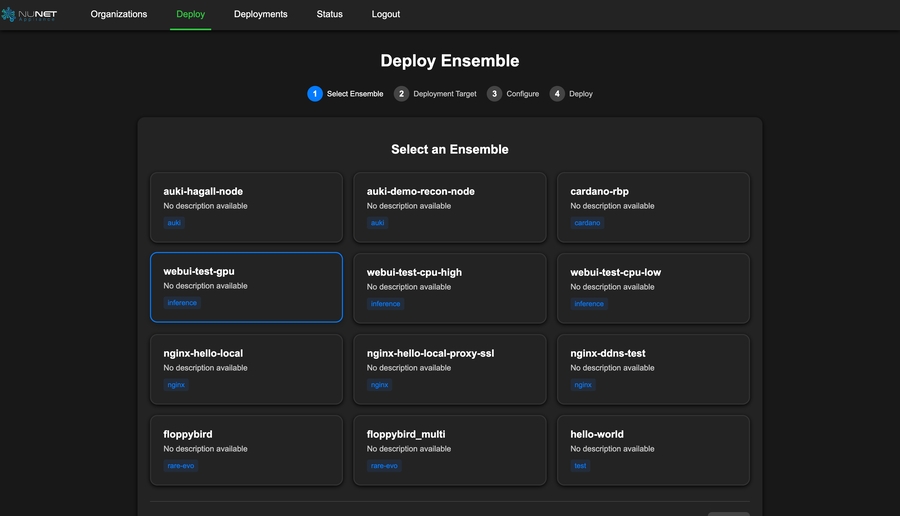Click step 2 Deployment Target circle

click(x=401, y=94)
